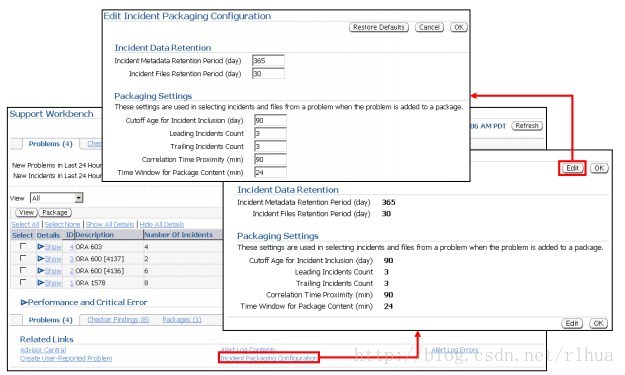The height and width of the screenshot is (375, 625).
Task: Check the ORA 603 problem row checkbox
Action: 23,246
